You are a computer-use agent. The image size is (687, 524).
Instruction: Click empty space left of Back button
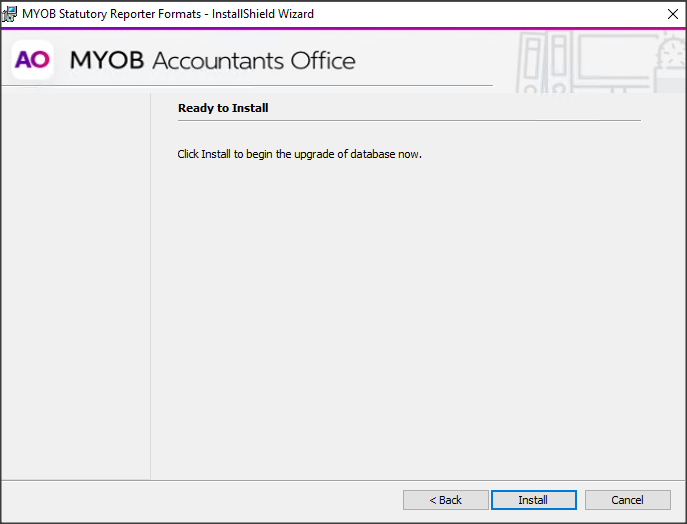200,500
